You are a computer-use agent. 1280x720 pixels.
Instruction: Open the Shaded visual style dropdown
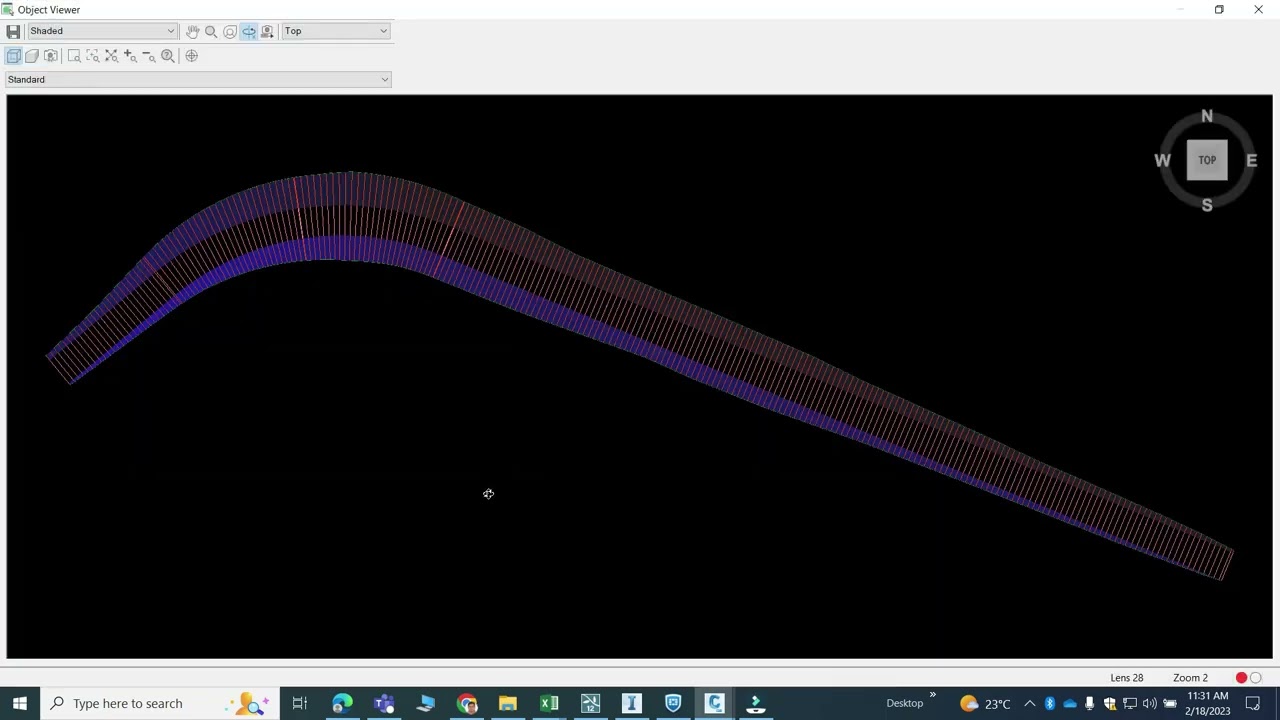101,31
